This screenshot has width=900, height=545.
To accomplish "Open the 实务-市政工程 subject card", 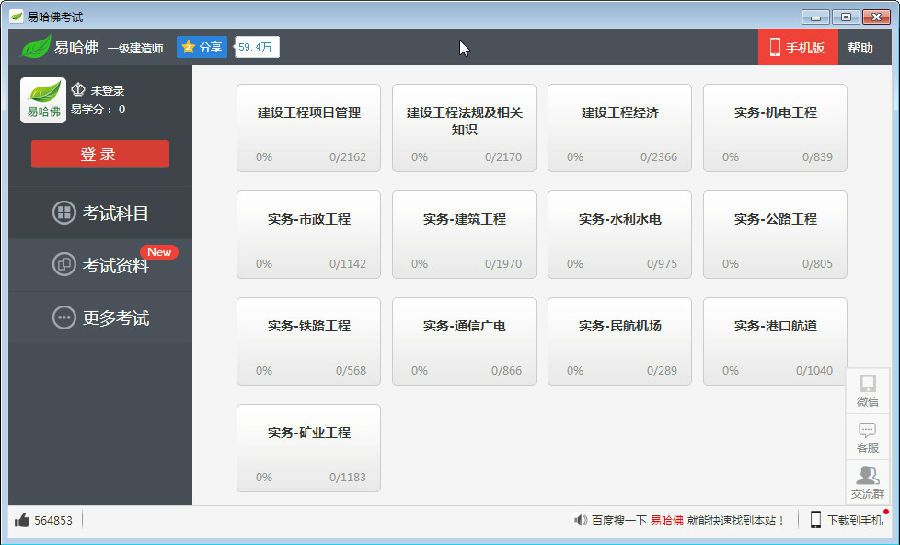I will 309,235.
